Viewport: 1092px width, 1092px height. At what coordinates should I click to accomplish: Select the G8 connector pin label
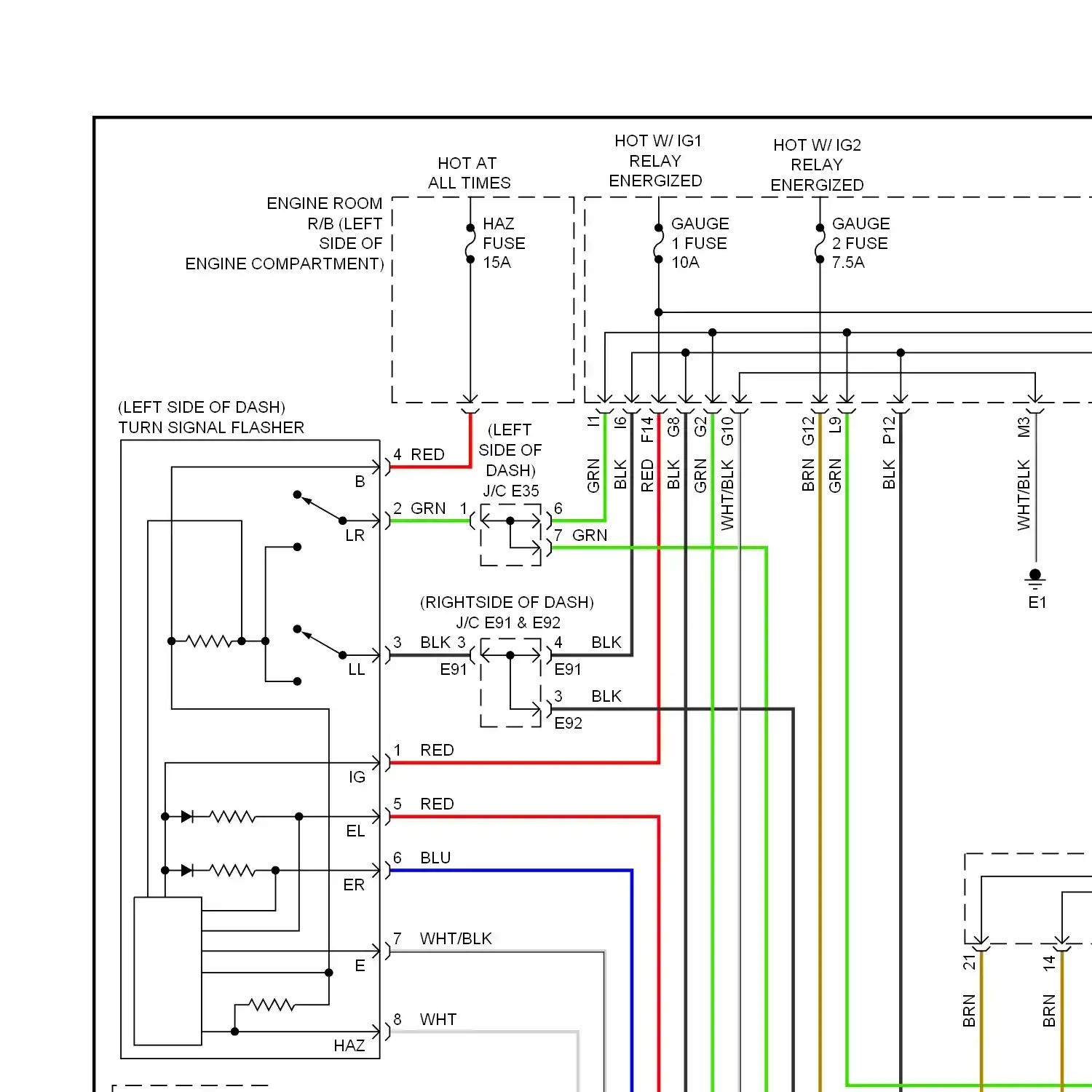[x=673, y=426]
